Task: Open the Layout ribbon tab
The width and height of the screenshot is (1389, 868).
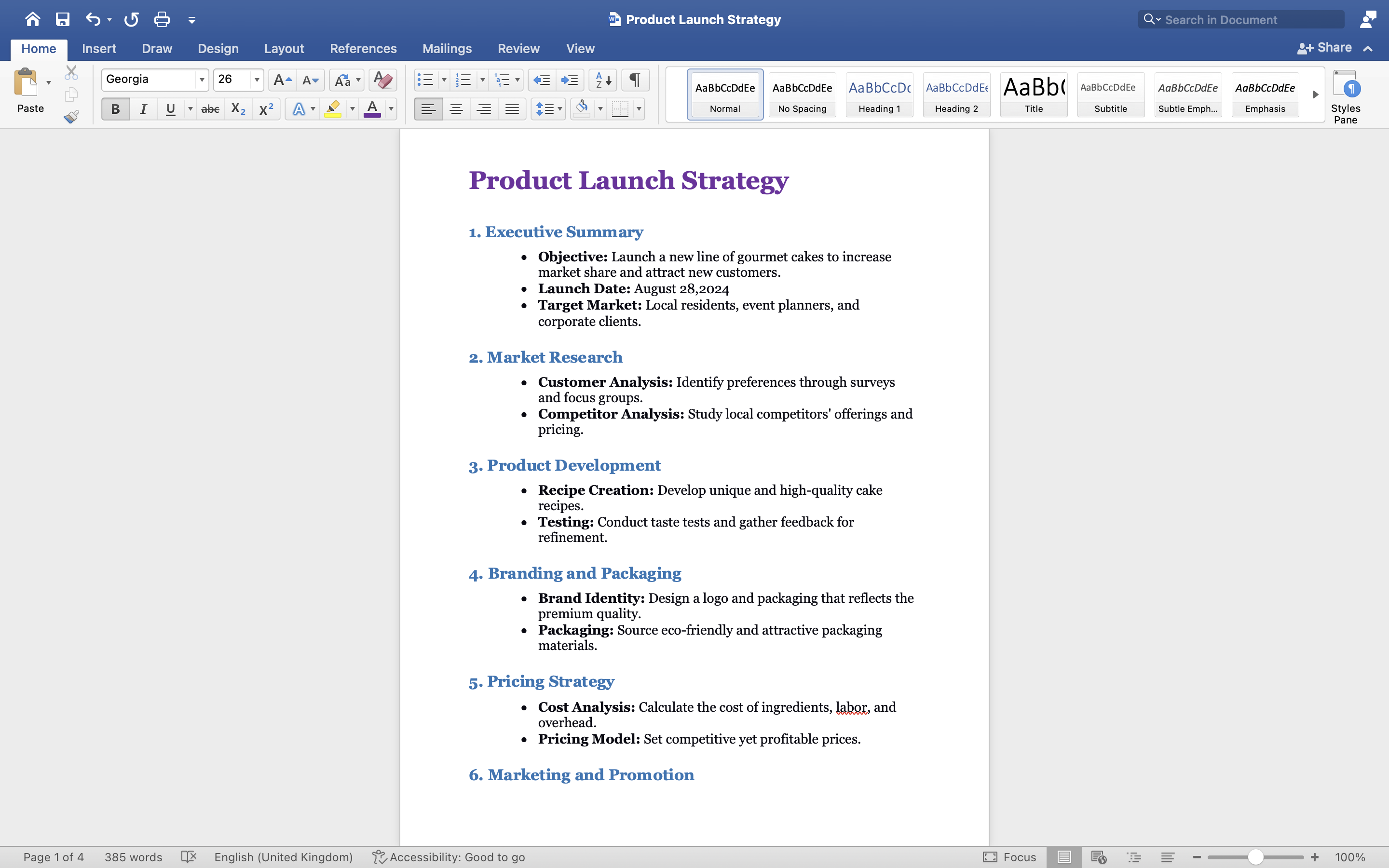Action: click(284, 49)
